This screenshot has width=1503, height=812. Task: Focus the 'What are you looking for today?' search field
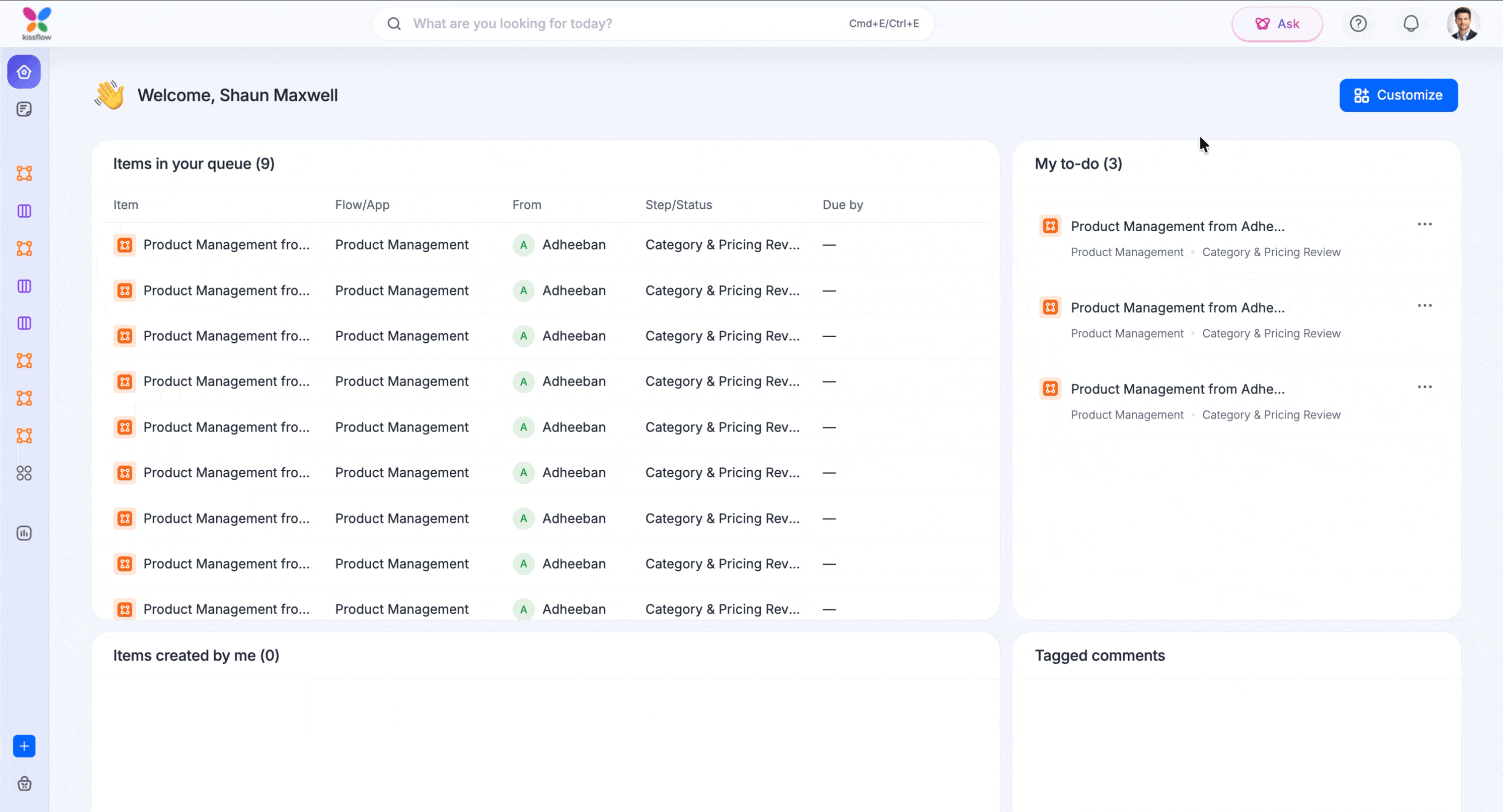click(653, 23)
